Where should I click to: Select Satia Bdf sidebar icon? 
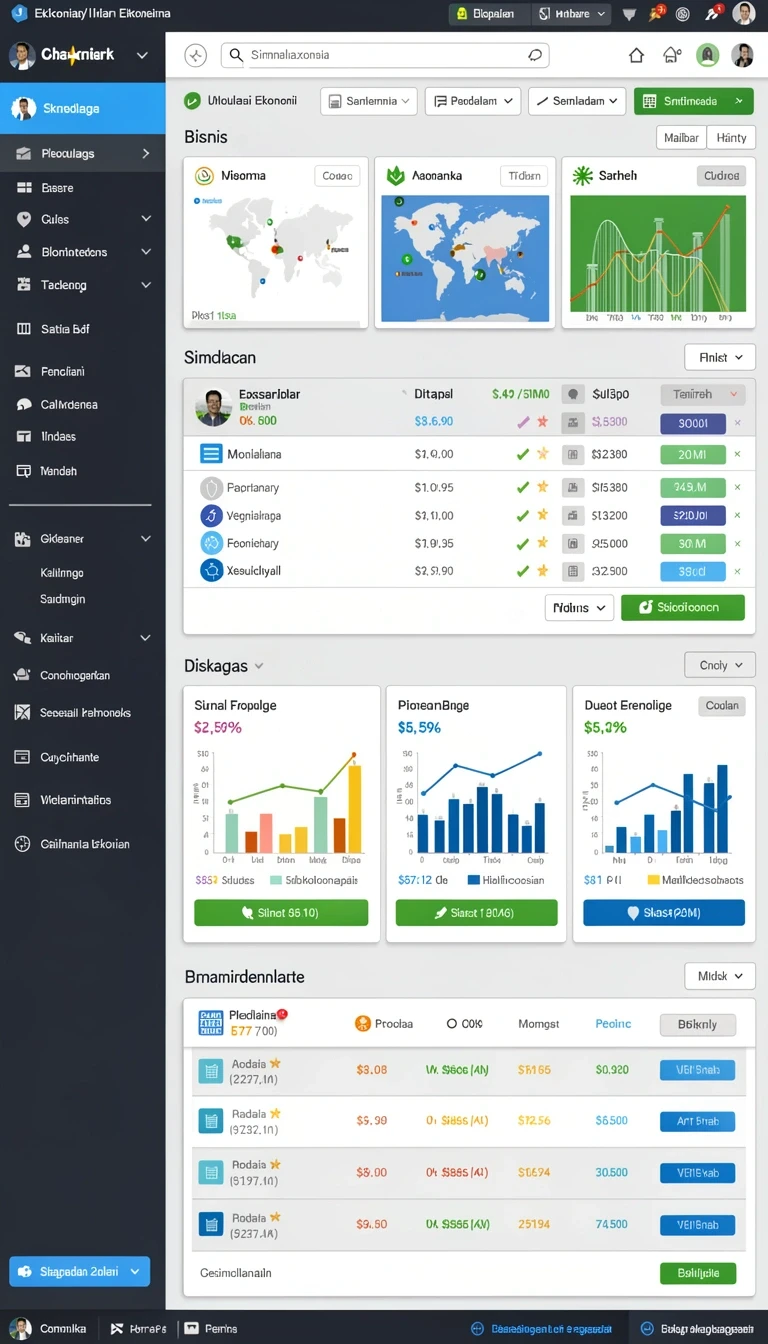coord(24,328)
